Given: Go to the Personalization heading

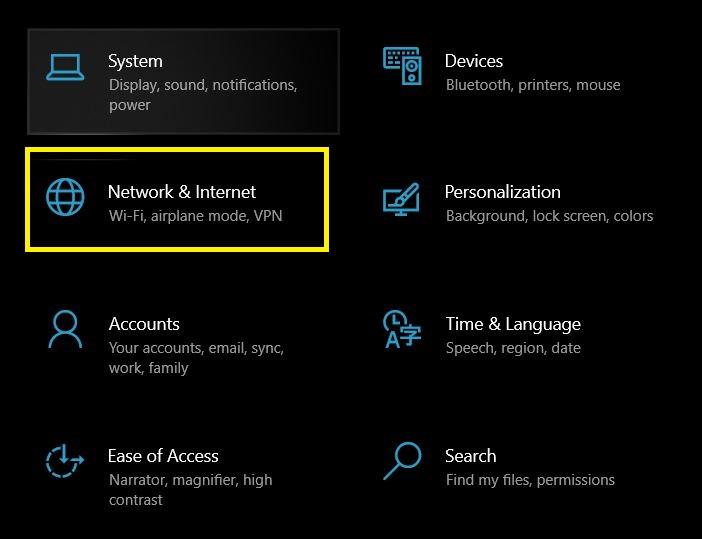Looking at the screenshot, I should click(502, 192).
